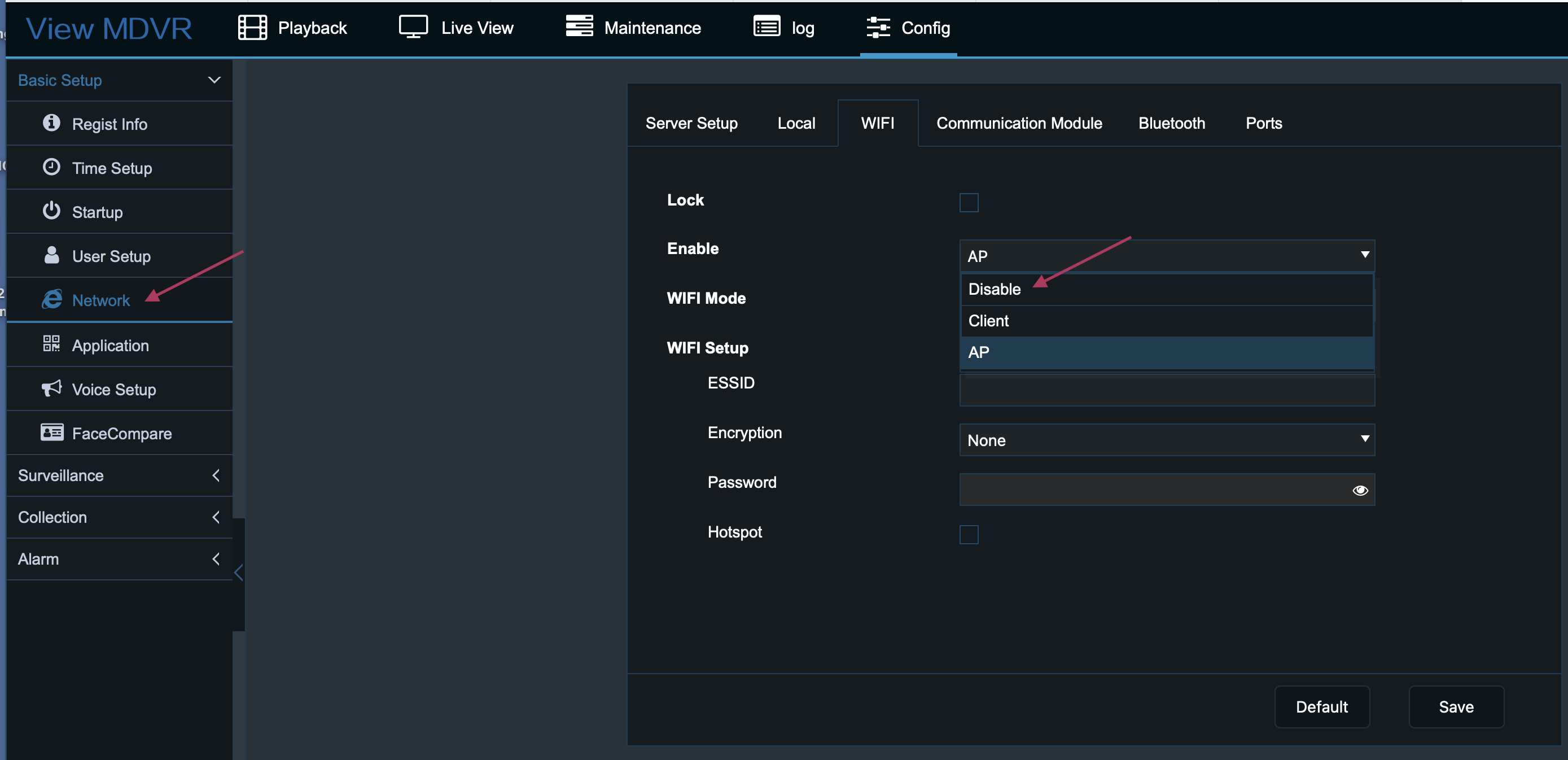Click the Regist Info icon
Viewport: 1568px width, 760px height.
(x=52, y=123)
